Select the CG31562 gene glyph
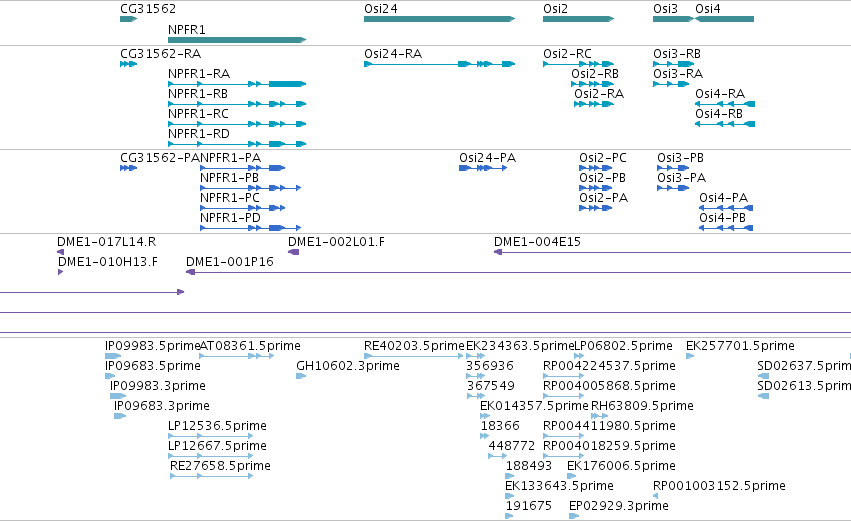 tap(129, 19)
